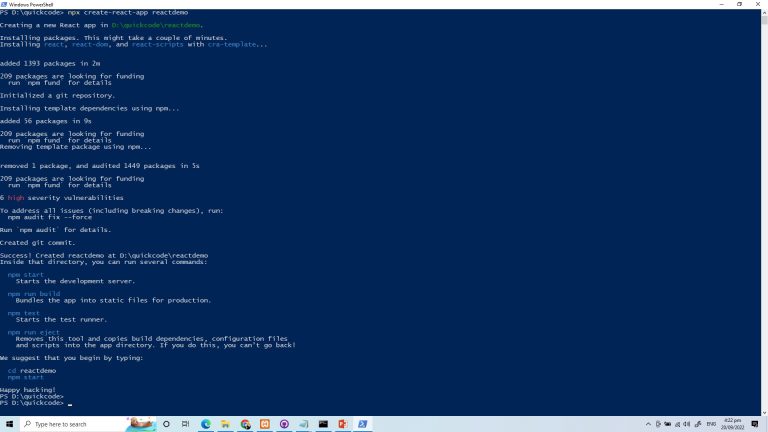
Task: Click the red 'high' severity word
Action: tap(16, 198)
